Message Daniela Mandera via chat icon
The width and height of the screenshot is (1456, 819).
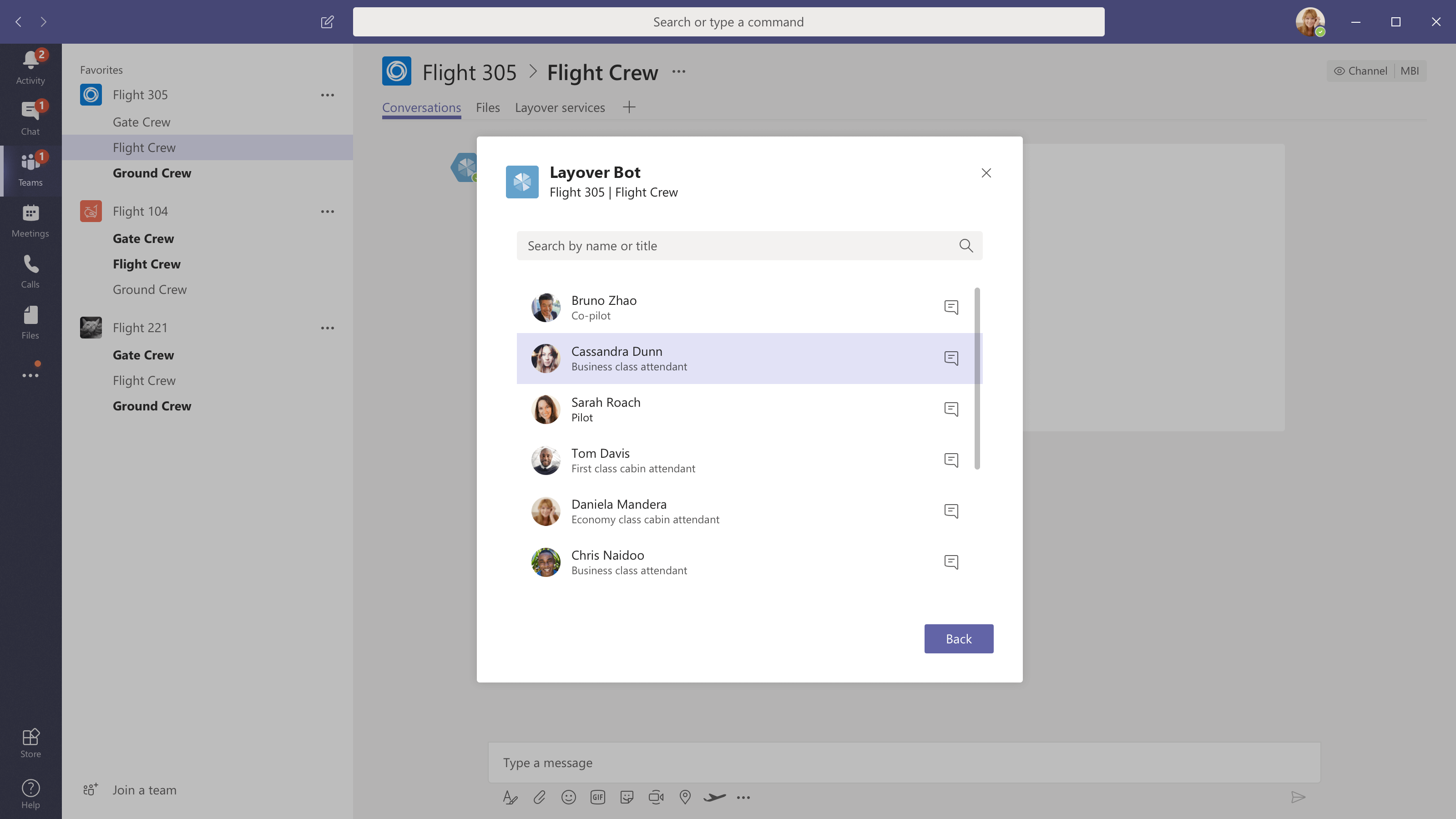click(951, 511)
